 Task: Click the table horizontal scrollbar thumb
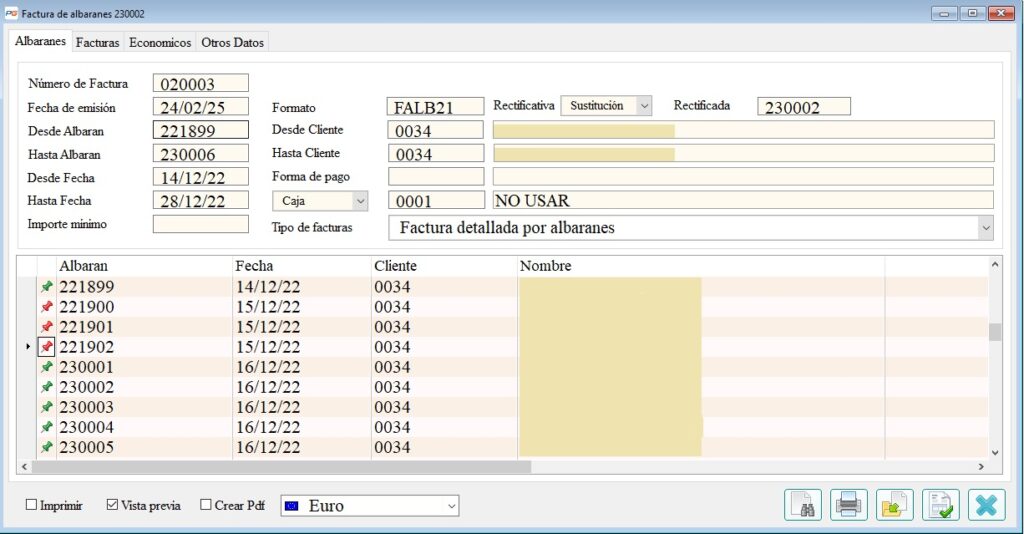click(281, 467)
